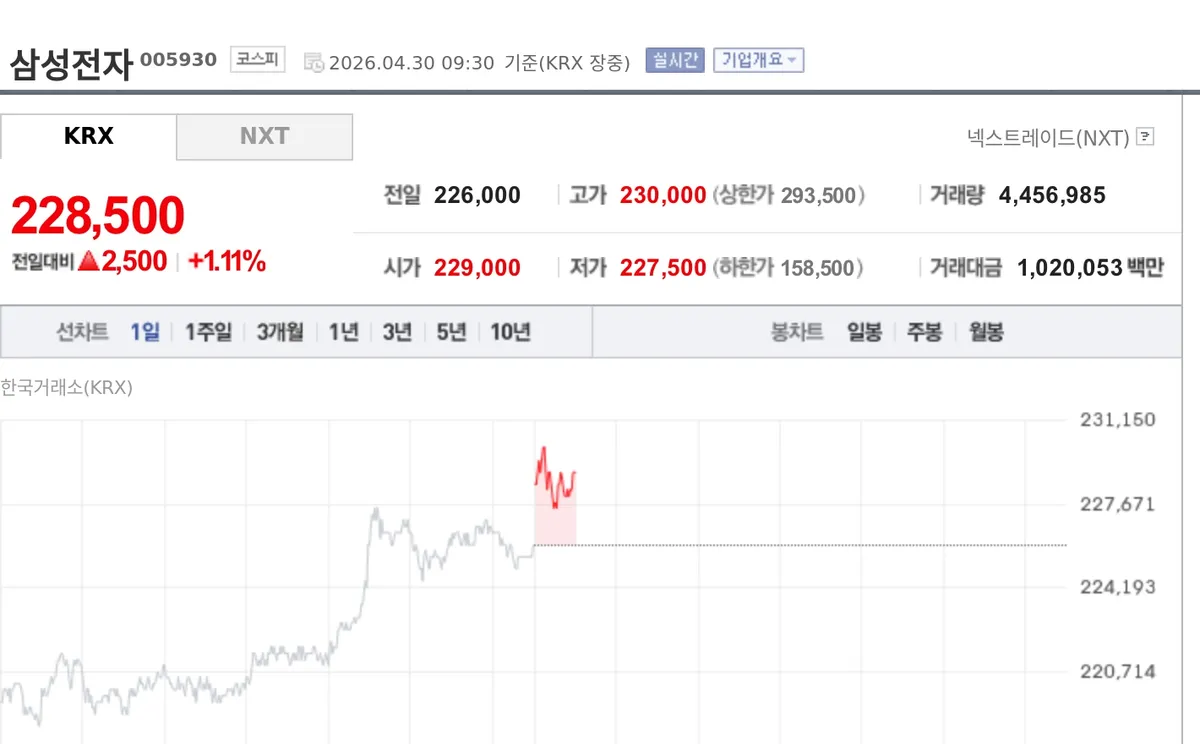1200x744 pixels.
Task: Expand the 기업개요 dropdown
Action: (x=759, y=60)
